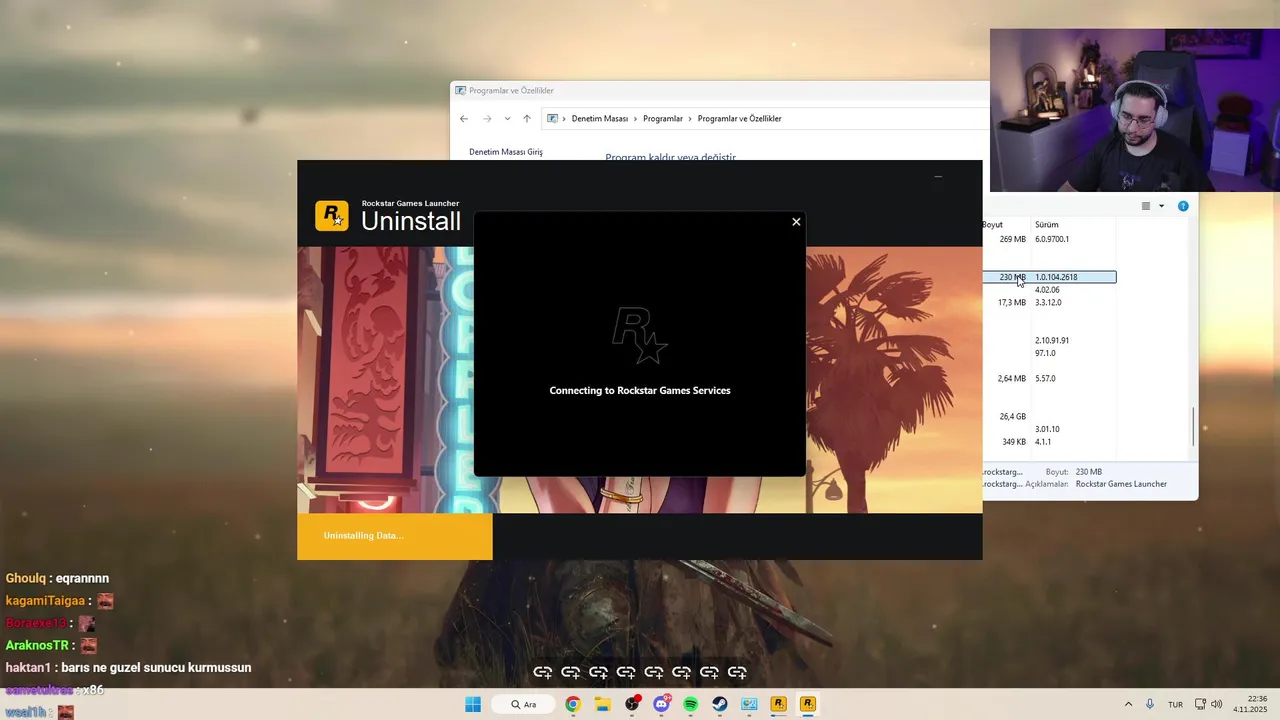Click the Rockstar Games Launcher logo icon
Image resolution: width=1280 pixels, height=720 pixels.
point(332,216)
